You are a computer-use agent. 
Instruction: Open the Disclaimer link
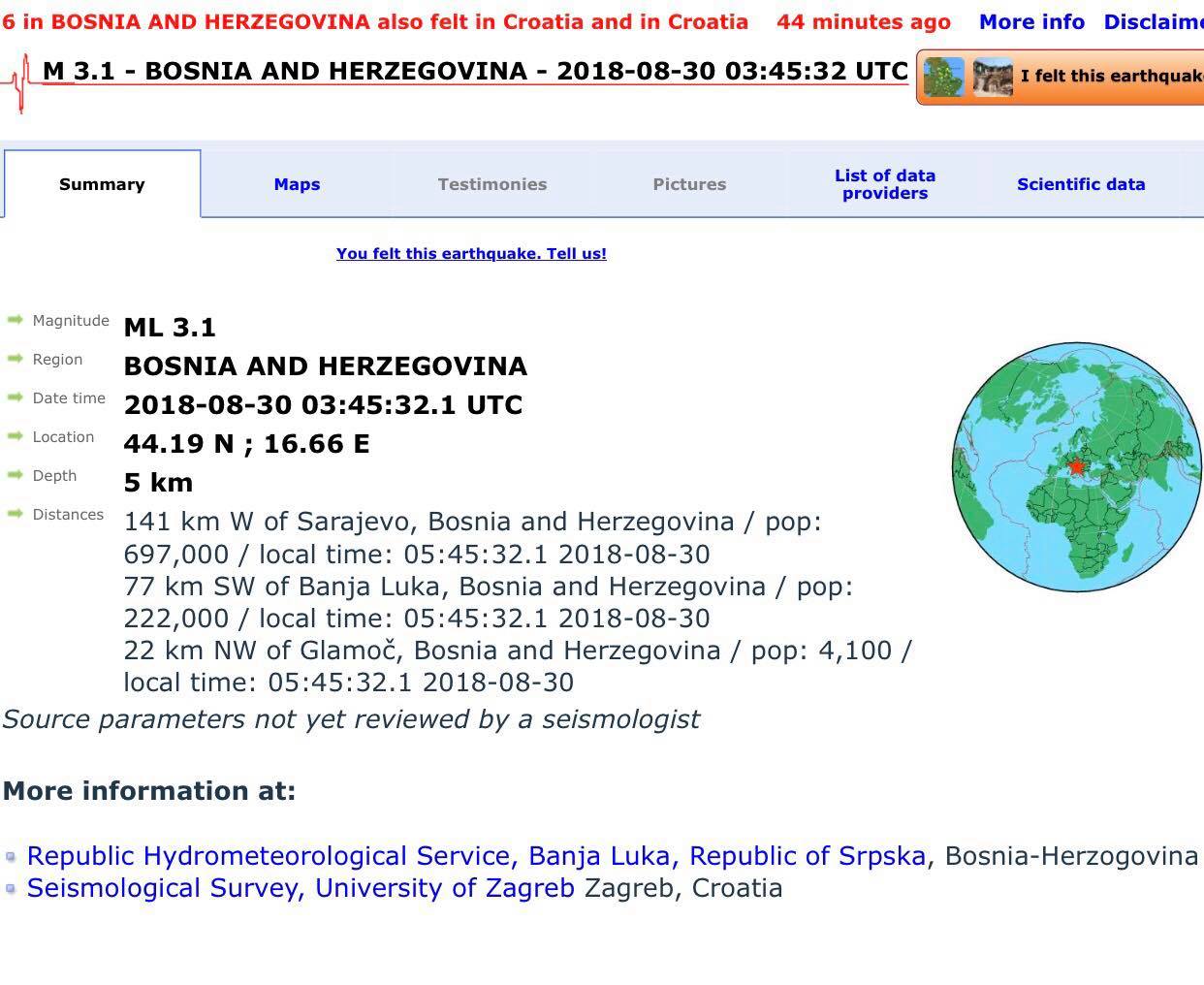[x=1154, y=22]
